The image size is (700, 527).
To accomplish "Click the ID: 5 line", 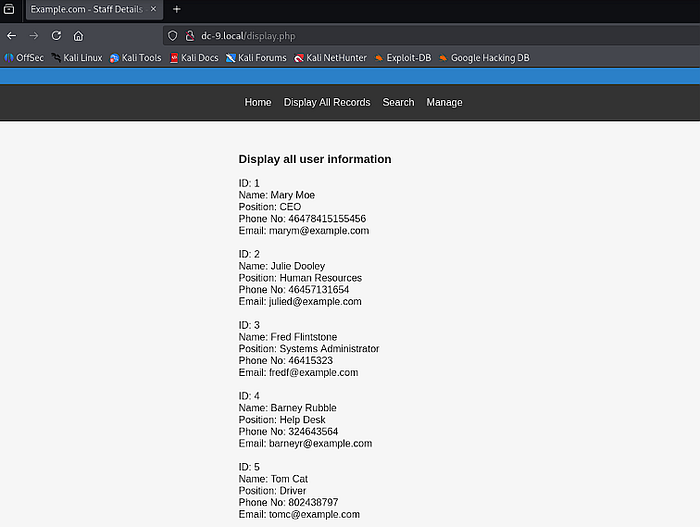I will [249, 467].
